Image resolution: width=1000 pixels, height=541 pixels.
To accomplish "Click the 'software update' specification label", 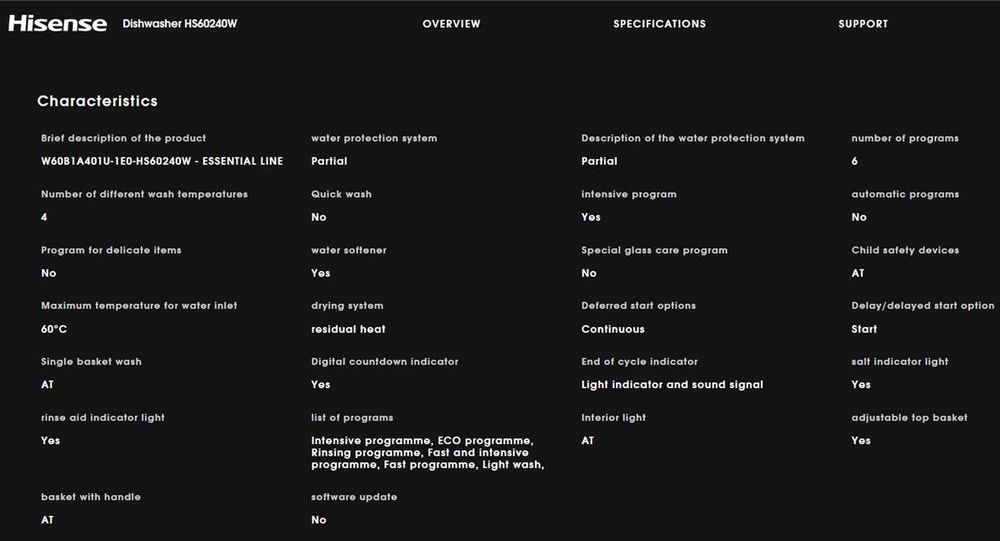I will click(x=354, y=497).
